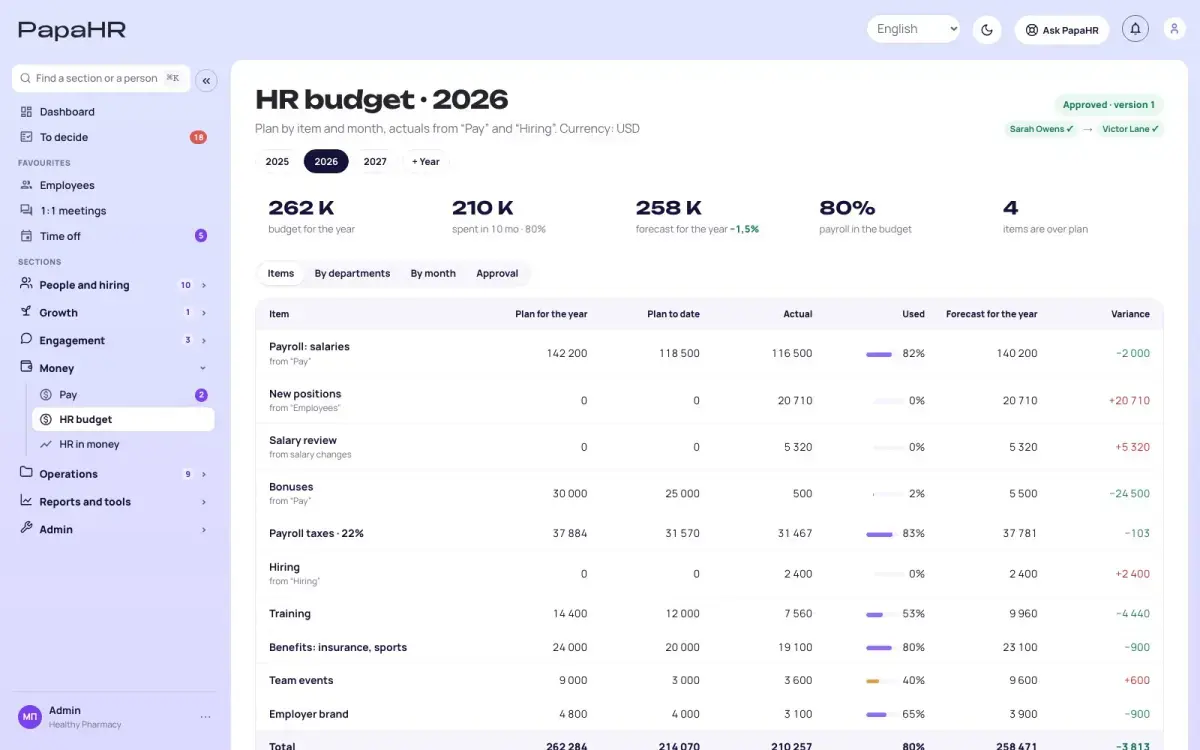Image resolution: width=1200 pixels, height=750 pixels.
Task: Toggle dark mode moon icon
Action: [987, 30]
